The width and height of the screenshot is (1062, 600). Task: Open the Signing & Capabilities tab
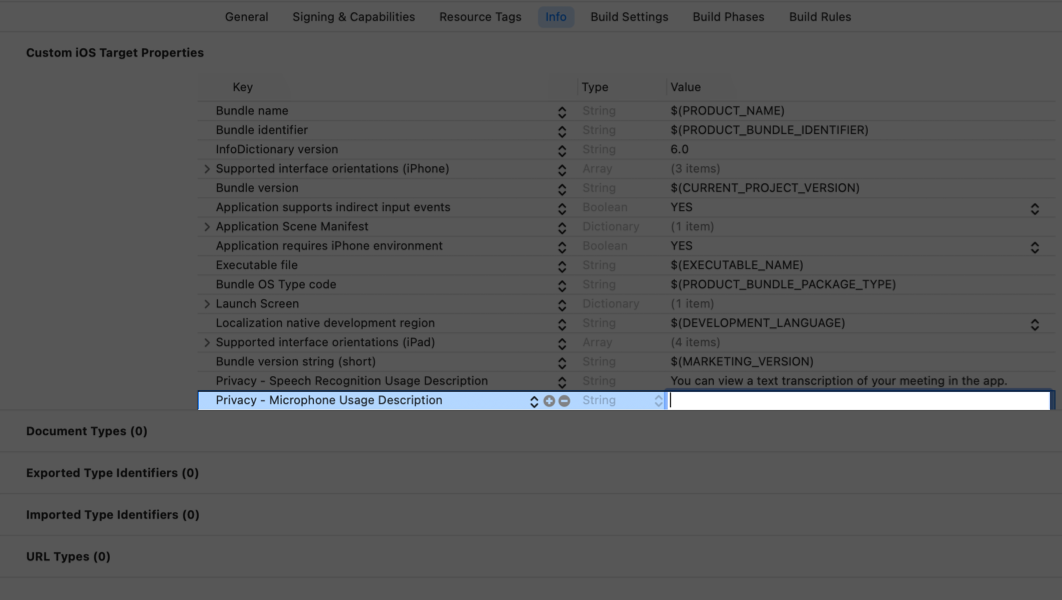[x=353, y=16]
